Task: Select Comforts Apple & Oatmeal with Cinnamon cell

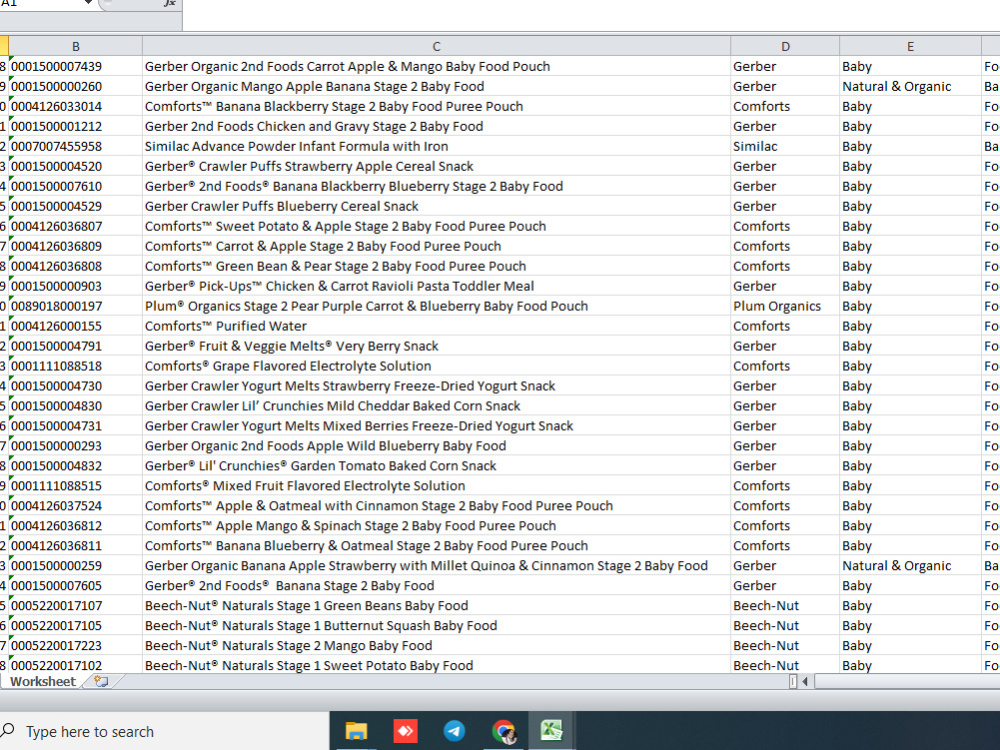Action: point(436,506)
